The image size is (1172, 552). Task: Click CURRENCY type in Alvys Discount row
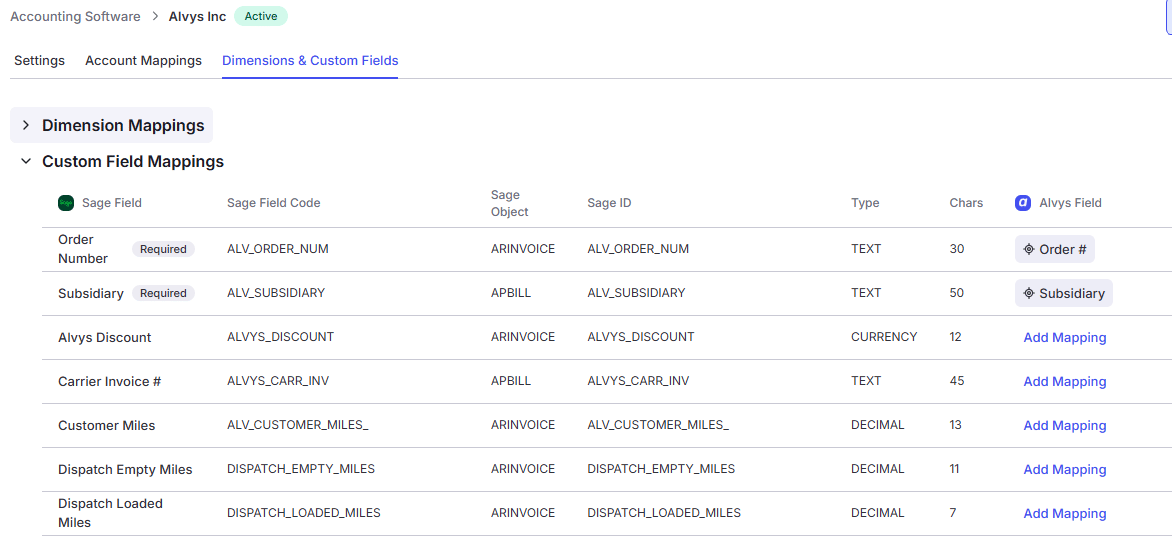tap(884, 337)
